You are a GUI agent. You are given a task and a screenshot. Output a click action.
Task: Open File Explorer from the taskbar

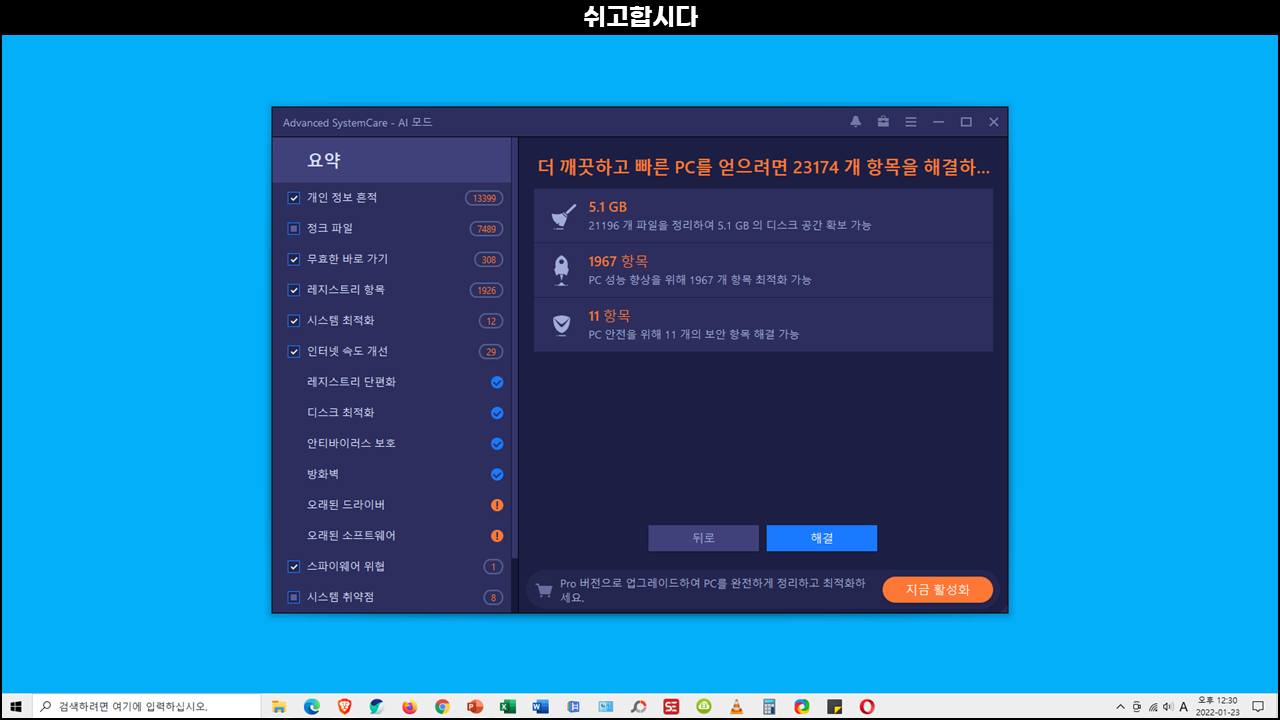point(279,706)
